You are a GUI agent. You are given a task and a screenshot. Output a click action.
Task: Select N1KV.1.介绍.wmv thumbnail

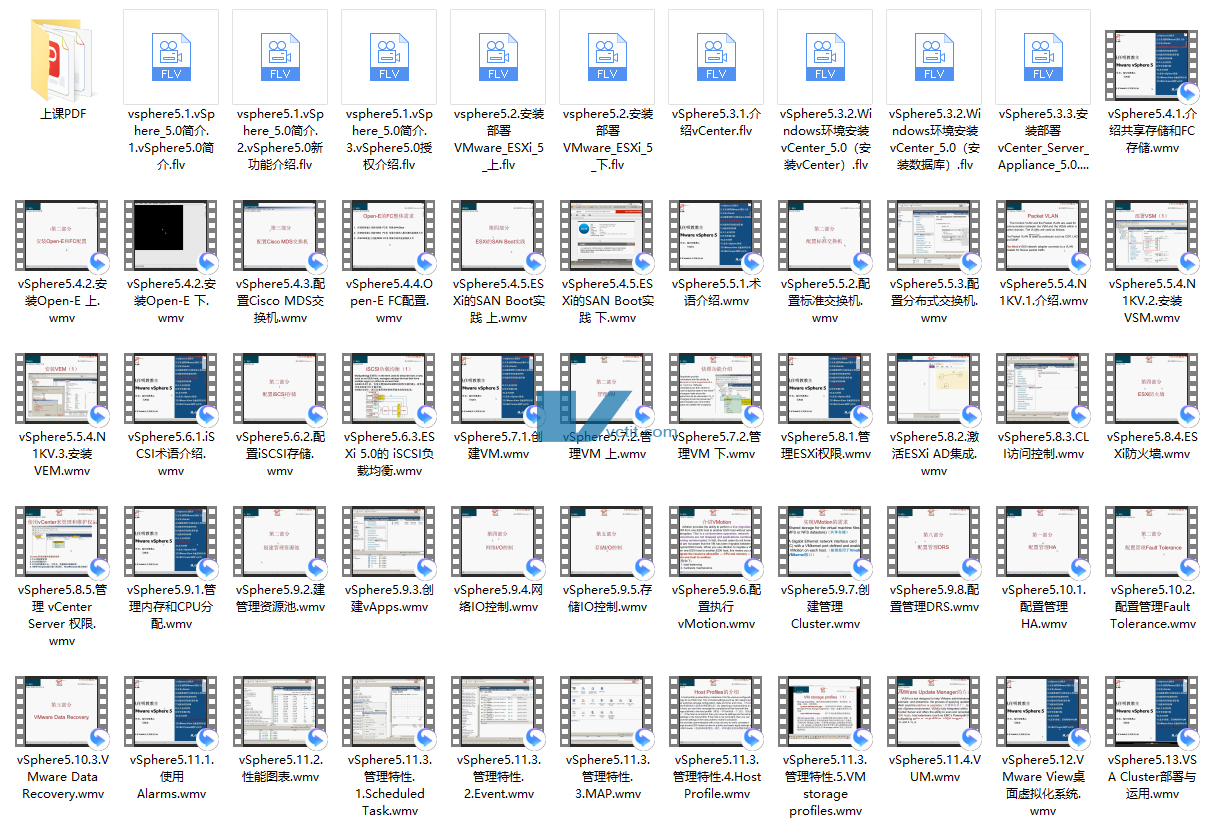[1043, 236]
